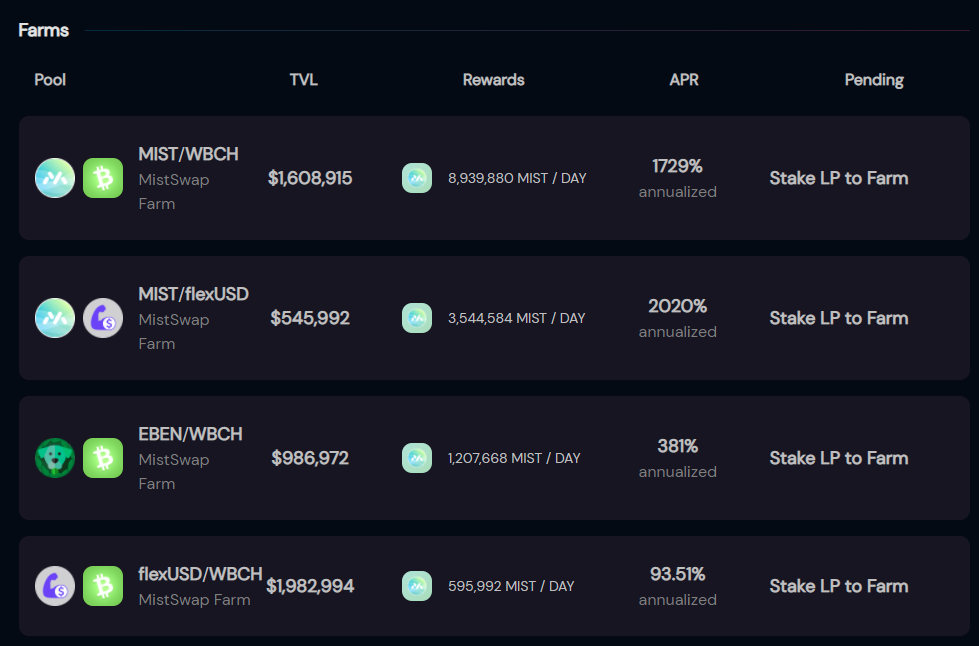979x646 pixels.
Task: Click the 8,939,880 MIST / DAY reward text
Action: tap(517, 178)
